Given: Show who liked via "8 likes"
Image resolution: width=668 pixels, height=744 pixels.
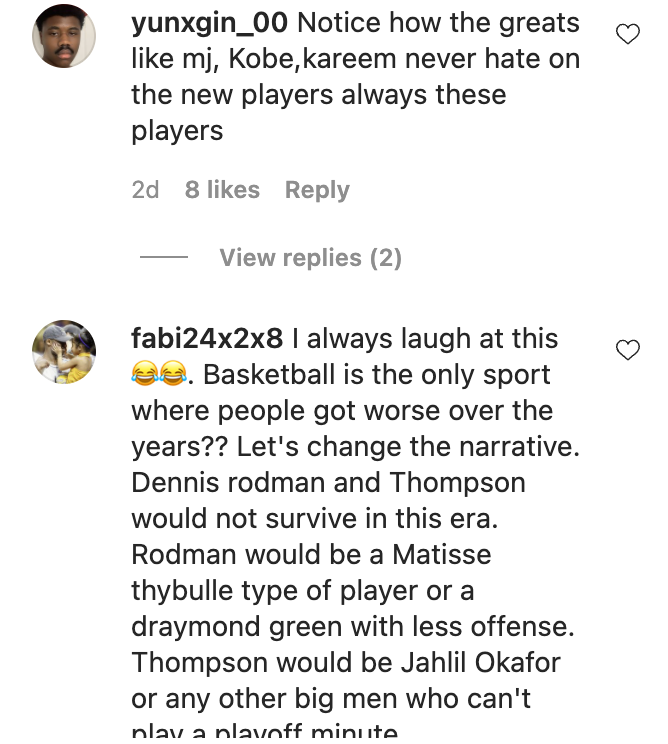Looking at the screenshot, I should pyautogui.click(x=222, y=190).
